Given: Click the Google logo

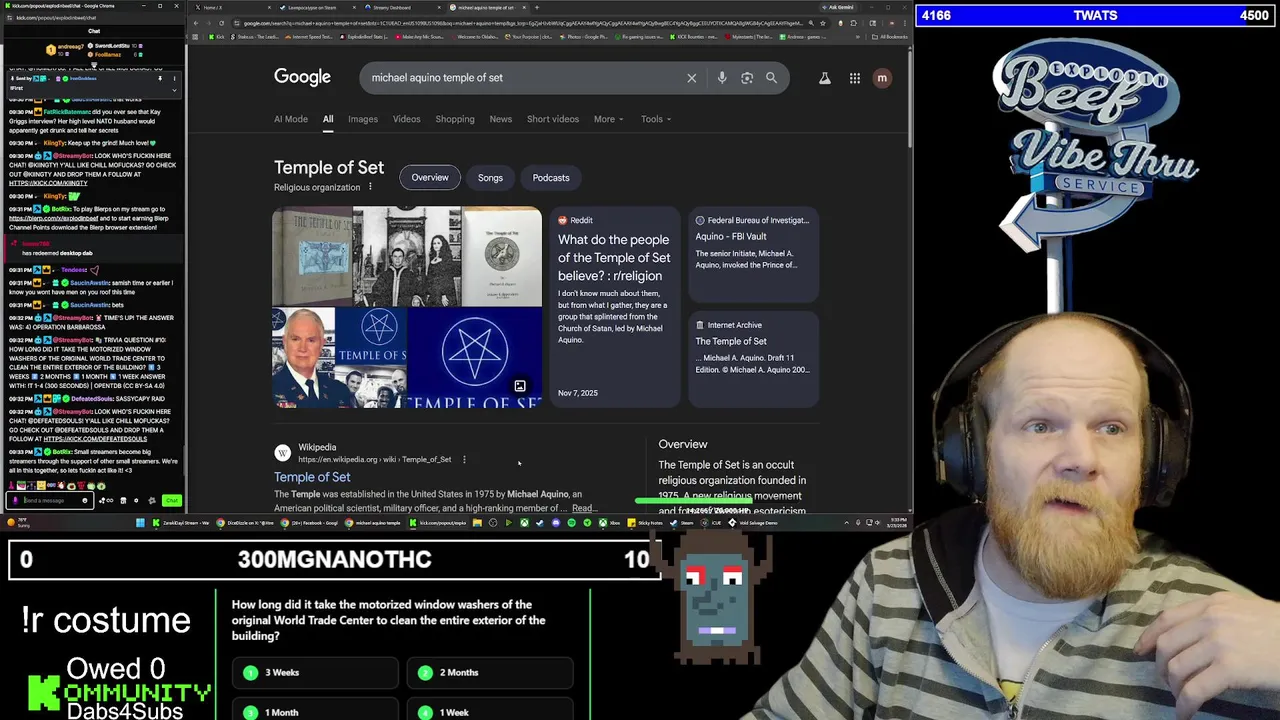Looking at the screenshot, I should (x=302, y=77).
